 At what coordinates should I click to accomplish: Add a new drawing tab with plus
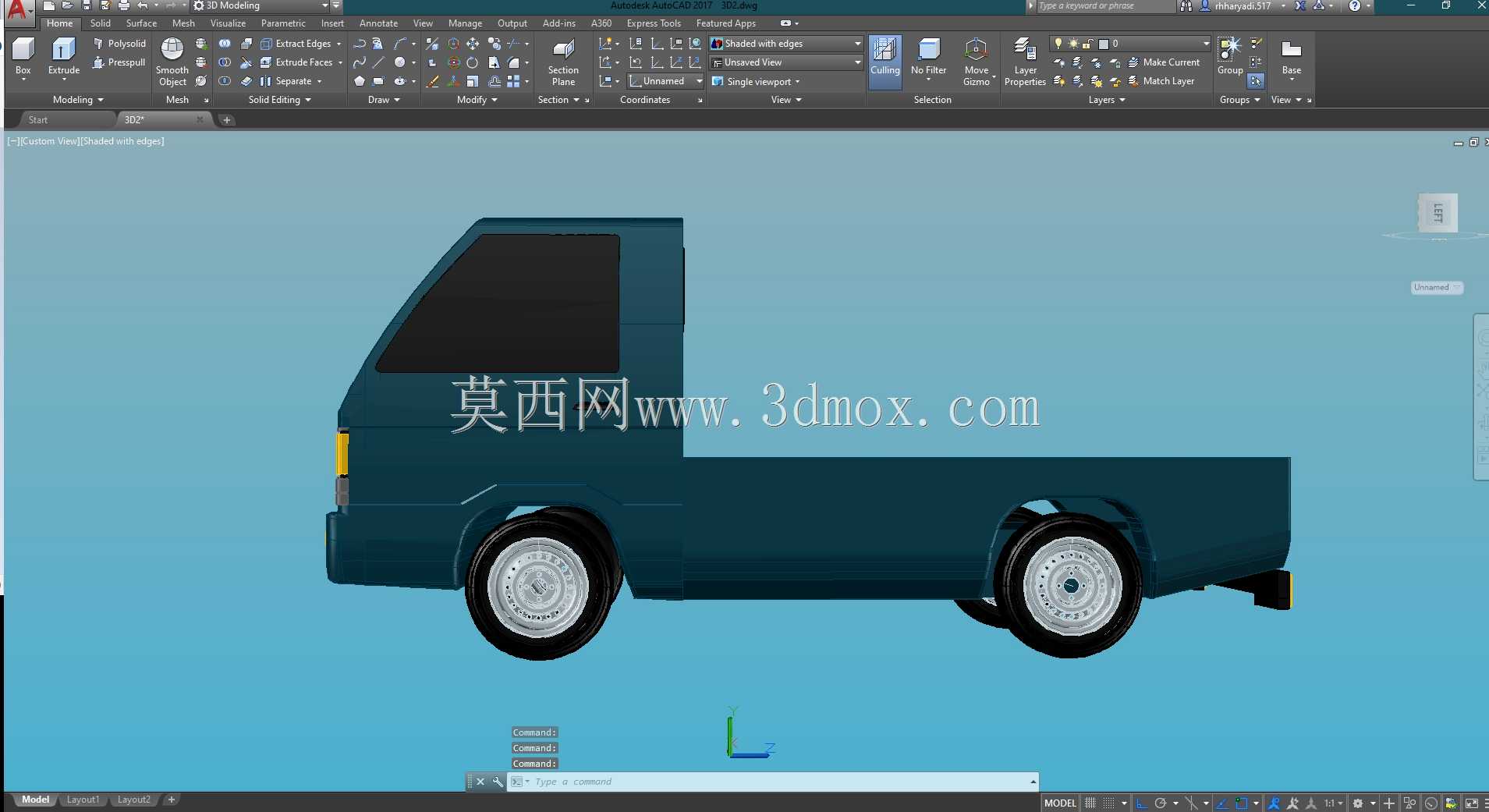[x=226, y=120]
